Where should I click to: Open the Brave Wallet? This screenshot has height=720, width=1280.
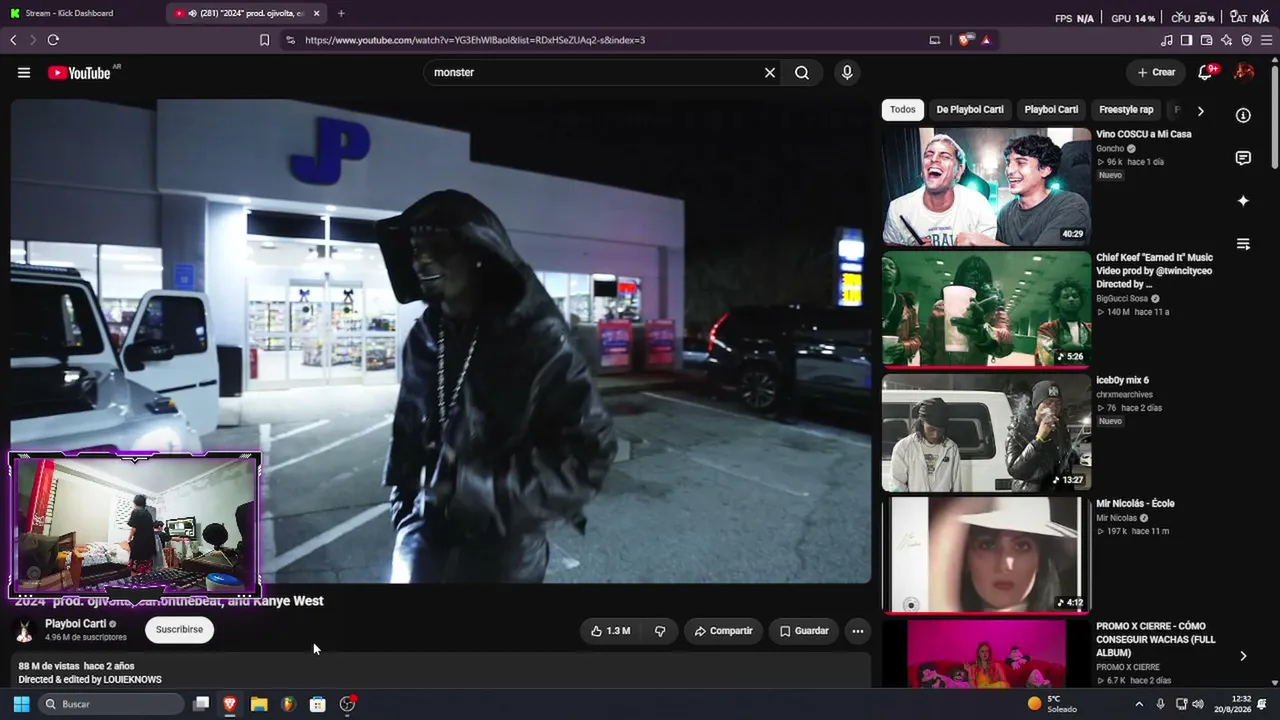pos(1206,40)
